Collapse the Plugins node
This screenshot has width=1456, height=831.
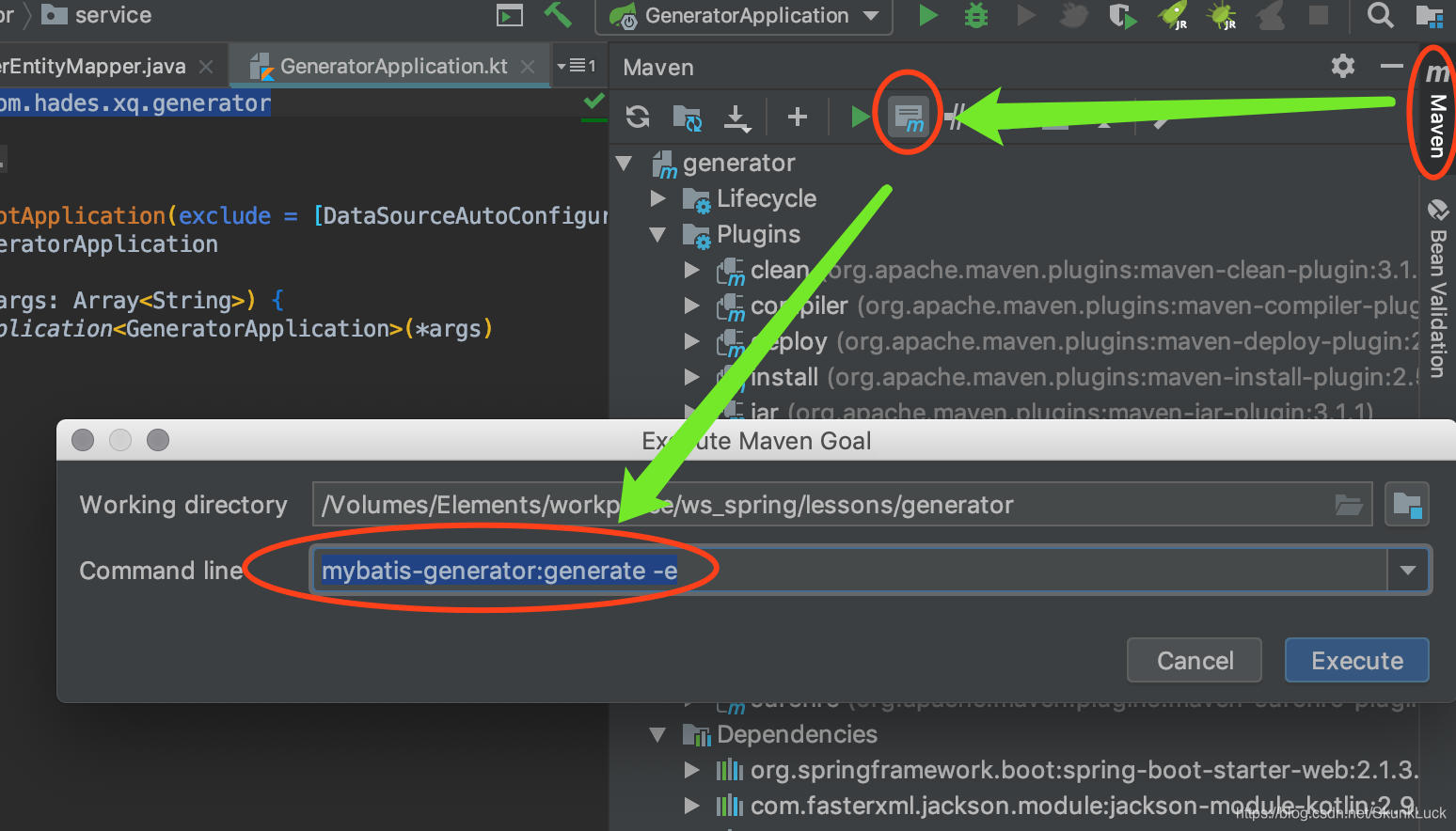click(658, 234)
